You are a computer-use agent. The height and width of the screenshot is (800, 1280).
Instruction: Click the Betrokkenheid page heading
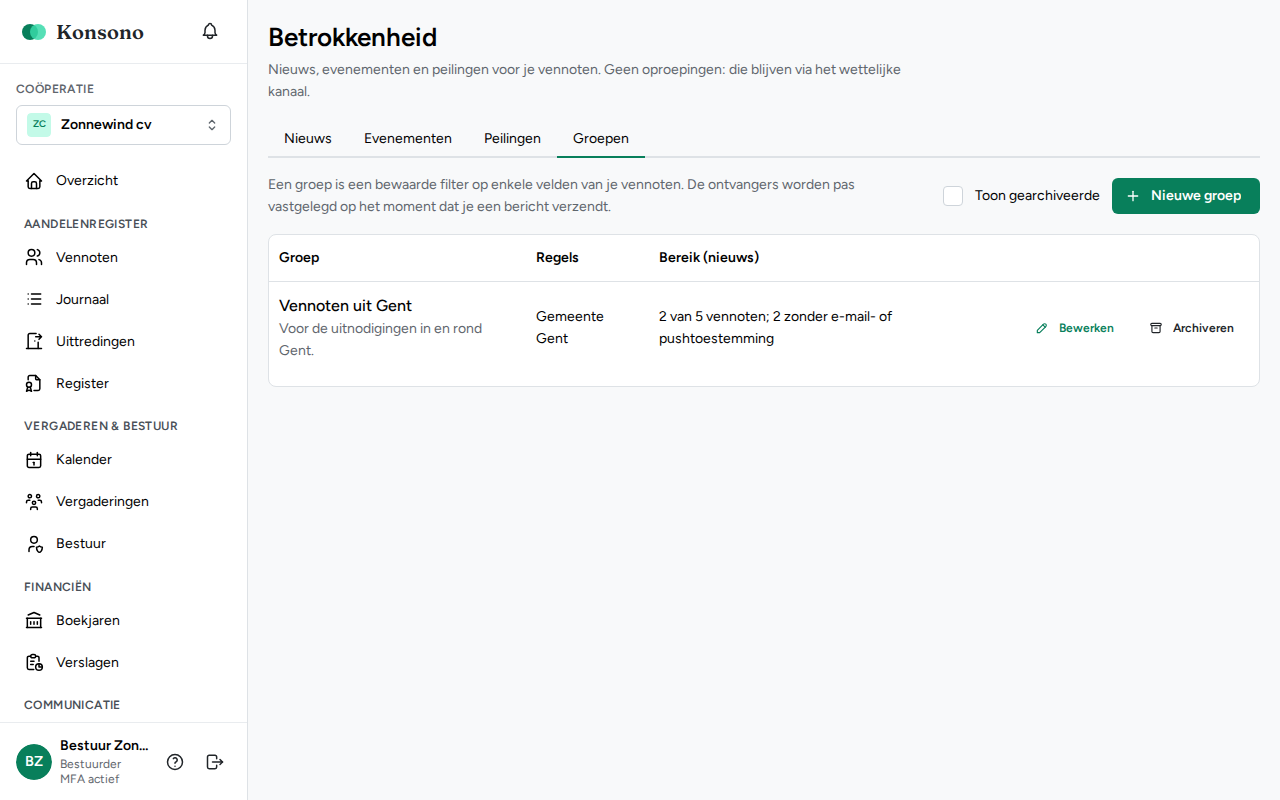(x=353, y=38)
